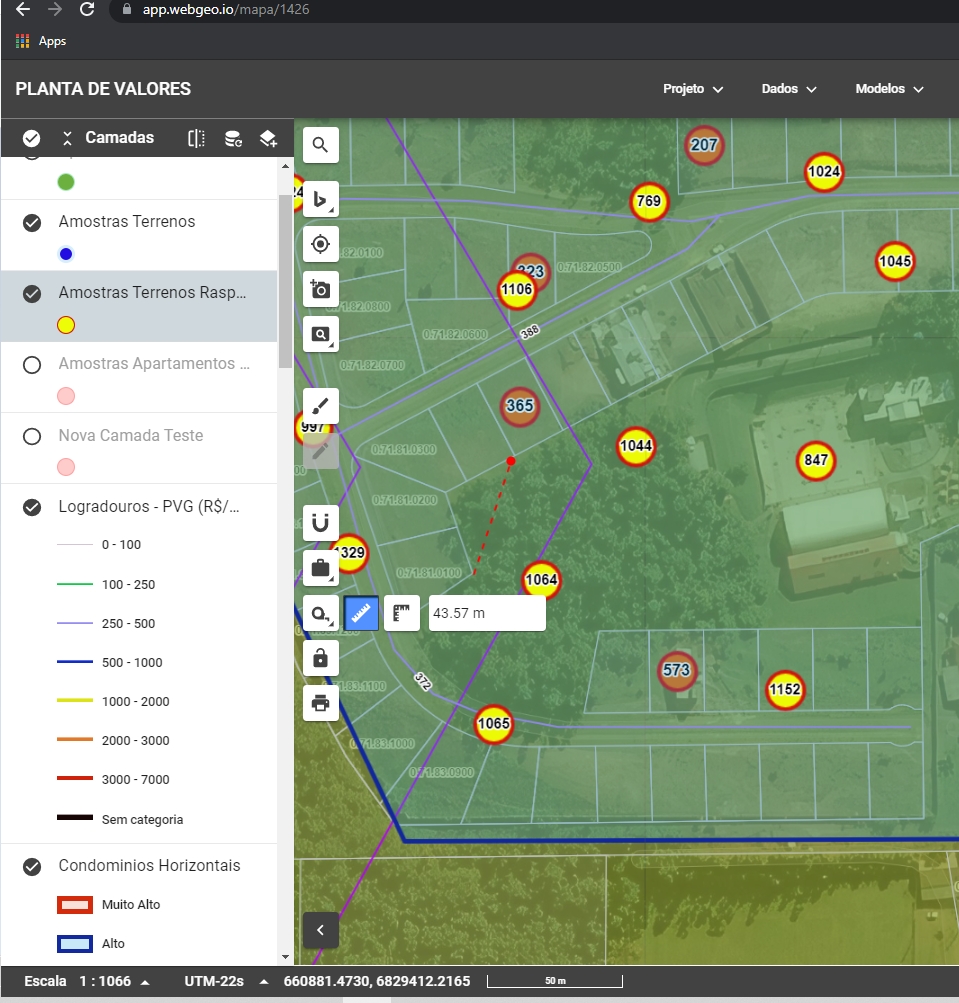Image resolution: width=959 pixels, height=1003 pixels.
Task: Enable the Nova Camada Teste layer
Action: (x=32, y=436)
